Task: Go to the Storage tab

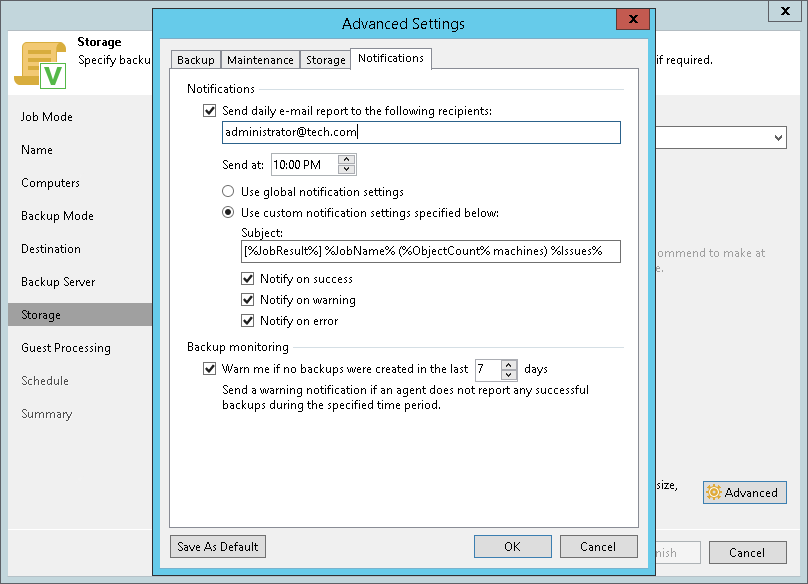Action: [x=326, y=60]
